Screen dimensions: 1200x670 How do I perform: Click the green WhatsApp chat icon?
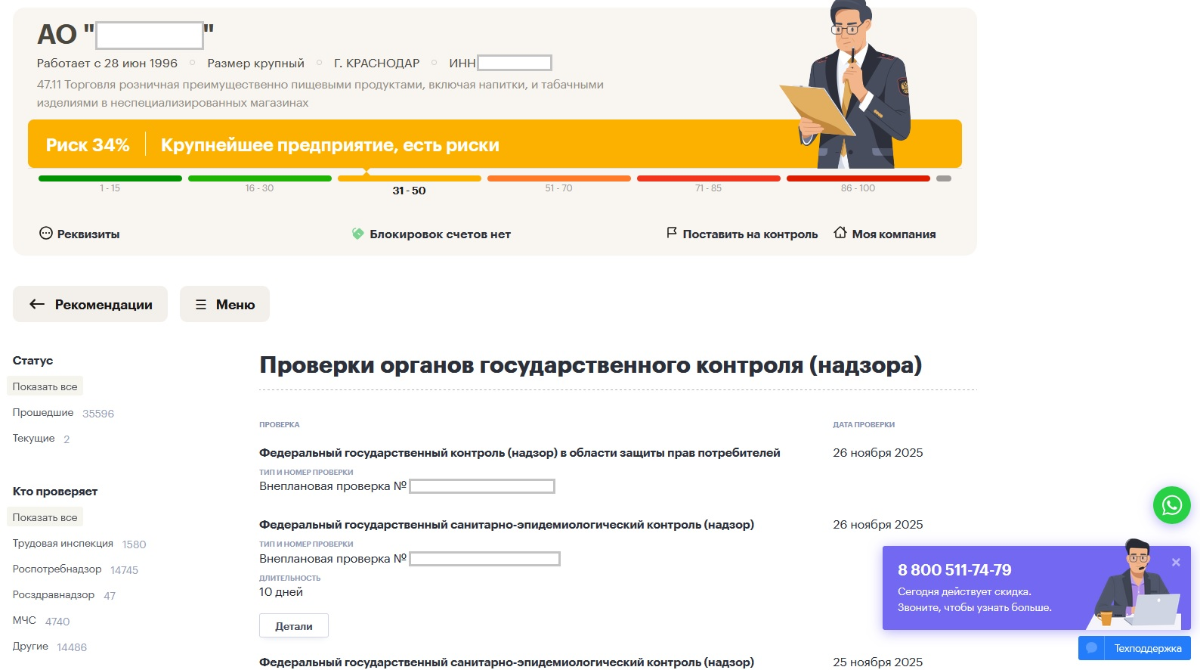(1172, 505)
